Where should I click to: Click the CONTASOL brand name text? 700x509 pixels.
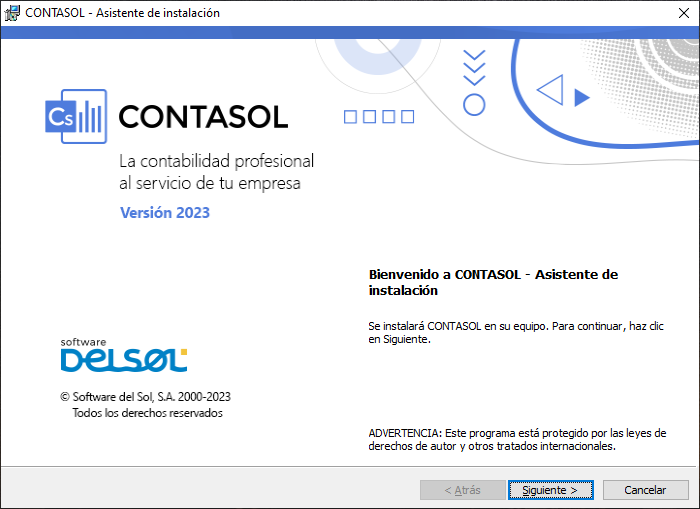click(x=203, y=117)
